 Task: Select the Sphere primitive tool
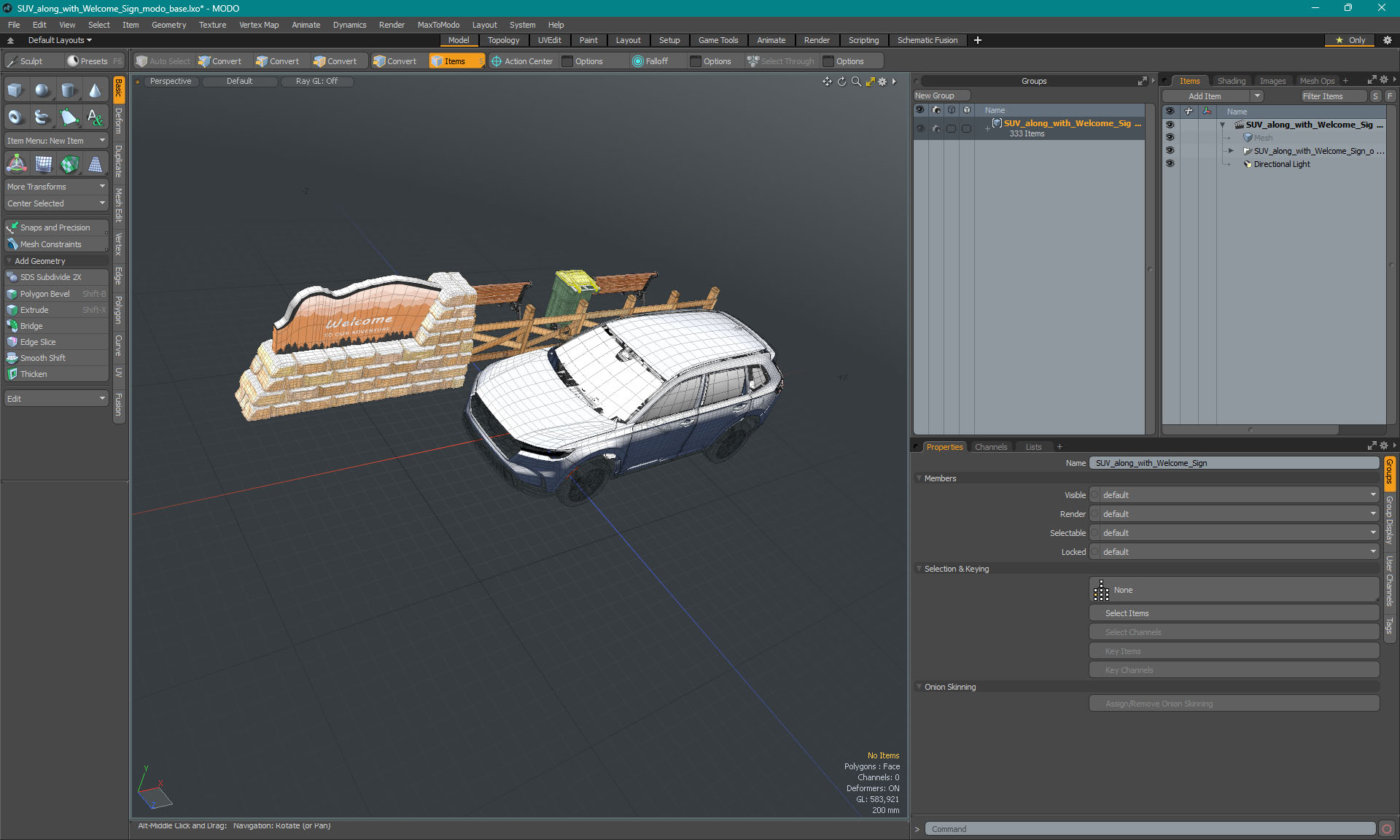(42, 90)
